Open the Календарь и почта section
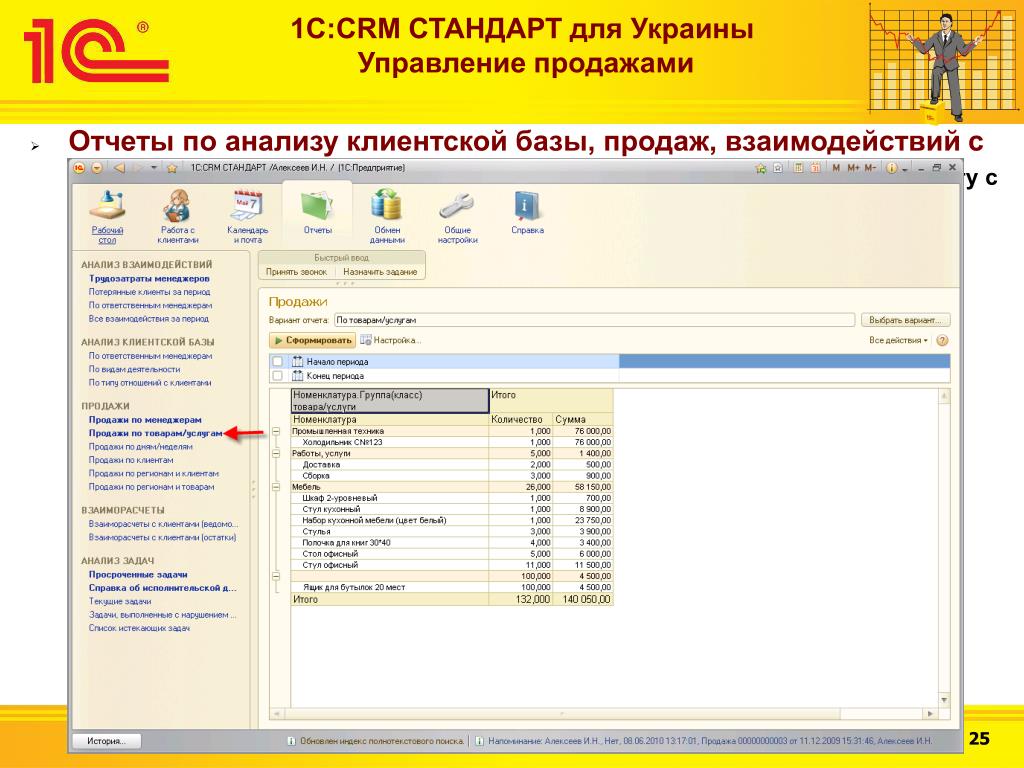The height and width of the screenshot is (768, 1024). click(248, 216)
